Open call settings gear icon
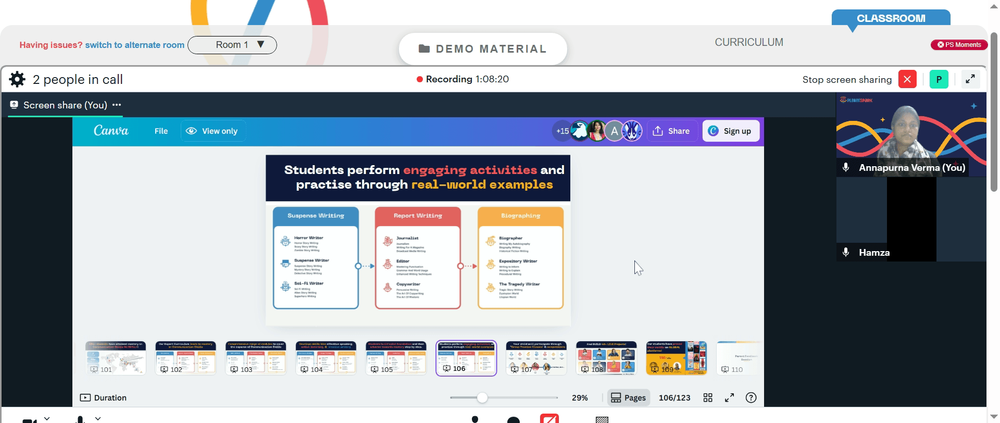This screenshot has width=1000, height=423. pos(17,80)
